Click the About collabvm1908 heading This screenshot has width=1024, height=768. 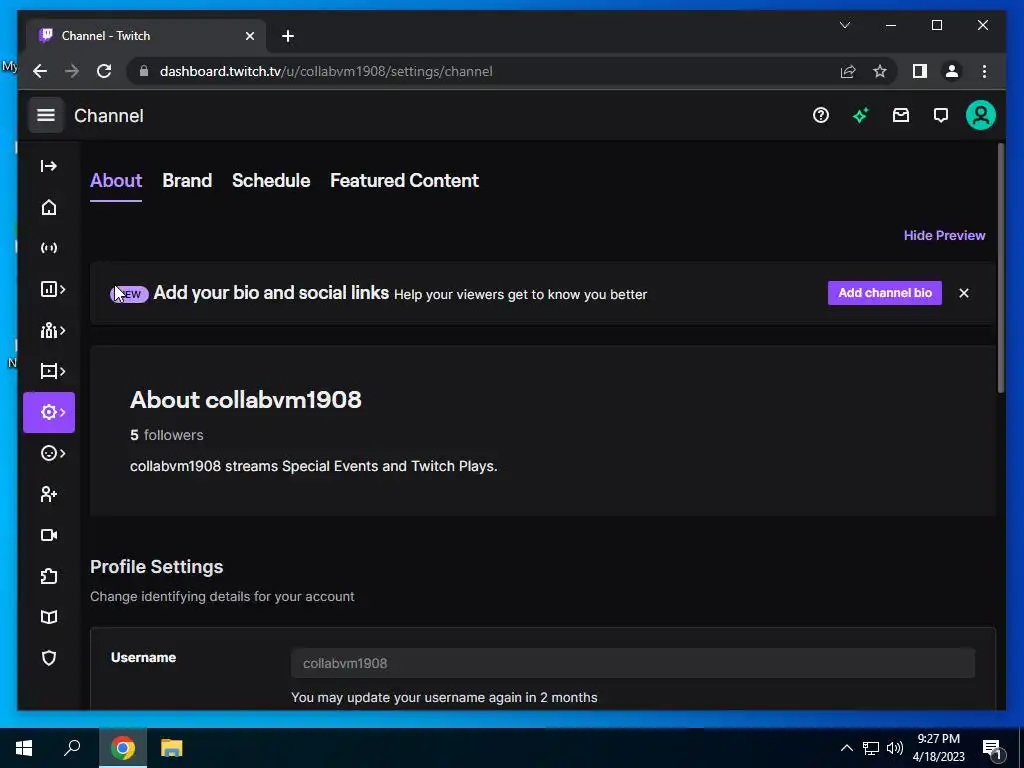click(x=246, y=400)
